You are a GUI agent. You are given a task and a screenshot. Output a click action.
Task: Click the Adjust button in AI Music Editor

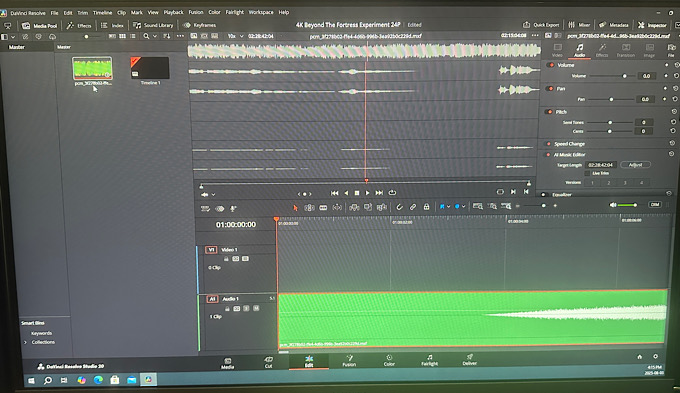(x=635, y=165)
